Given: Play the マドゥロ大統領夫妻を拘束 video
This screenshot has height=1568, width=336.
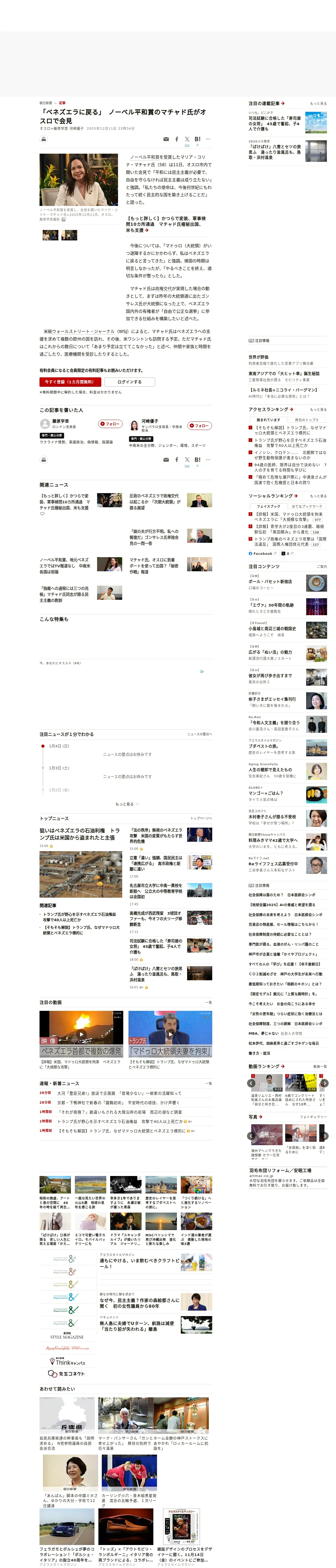Looking at the screenshot, I should pyautogui.click(x=170, y=1034).
